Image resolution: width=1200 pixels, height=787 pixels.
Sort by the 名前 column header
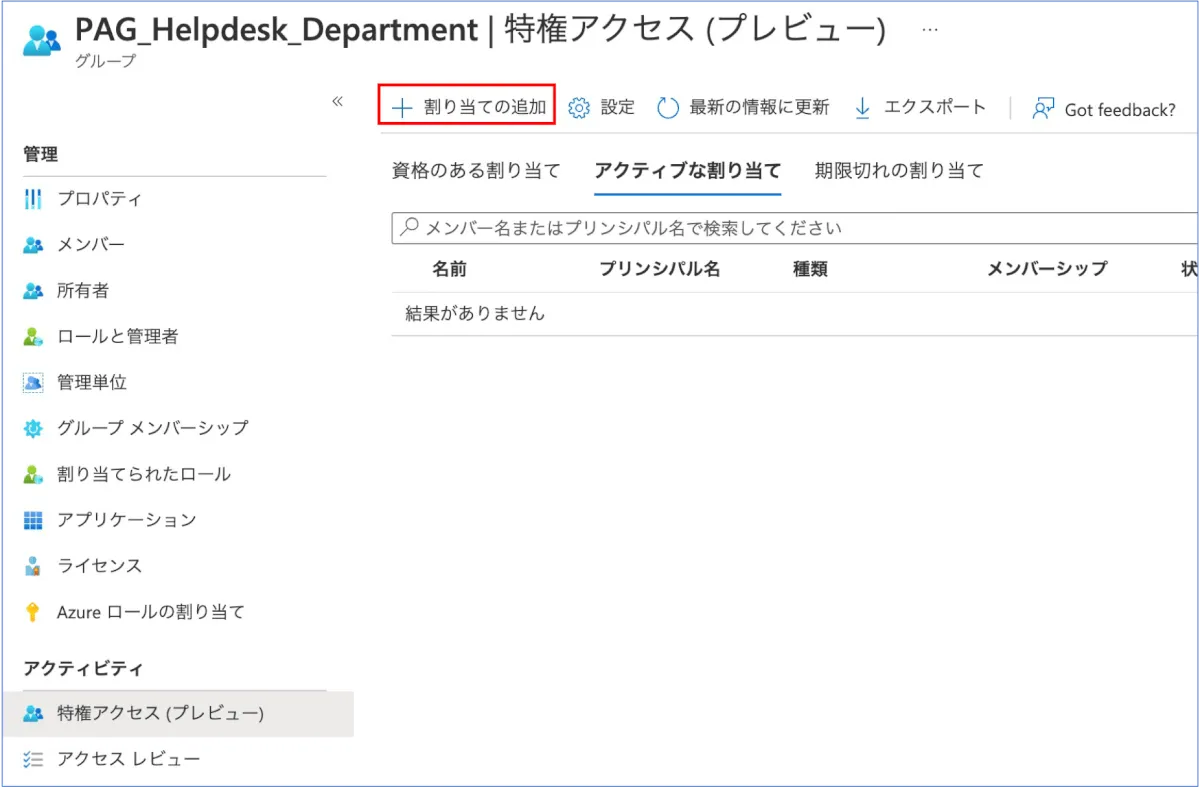tap(449, 269)
